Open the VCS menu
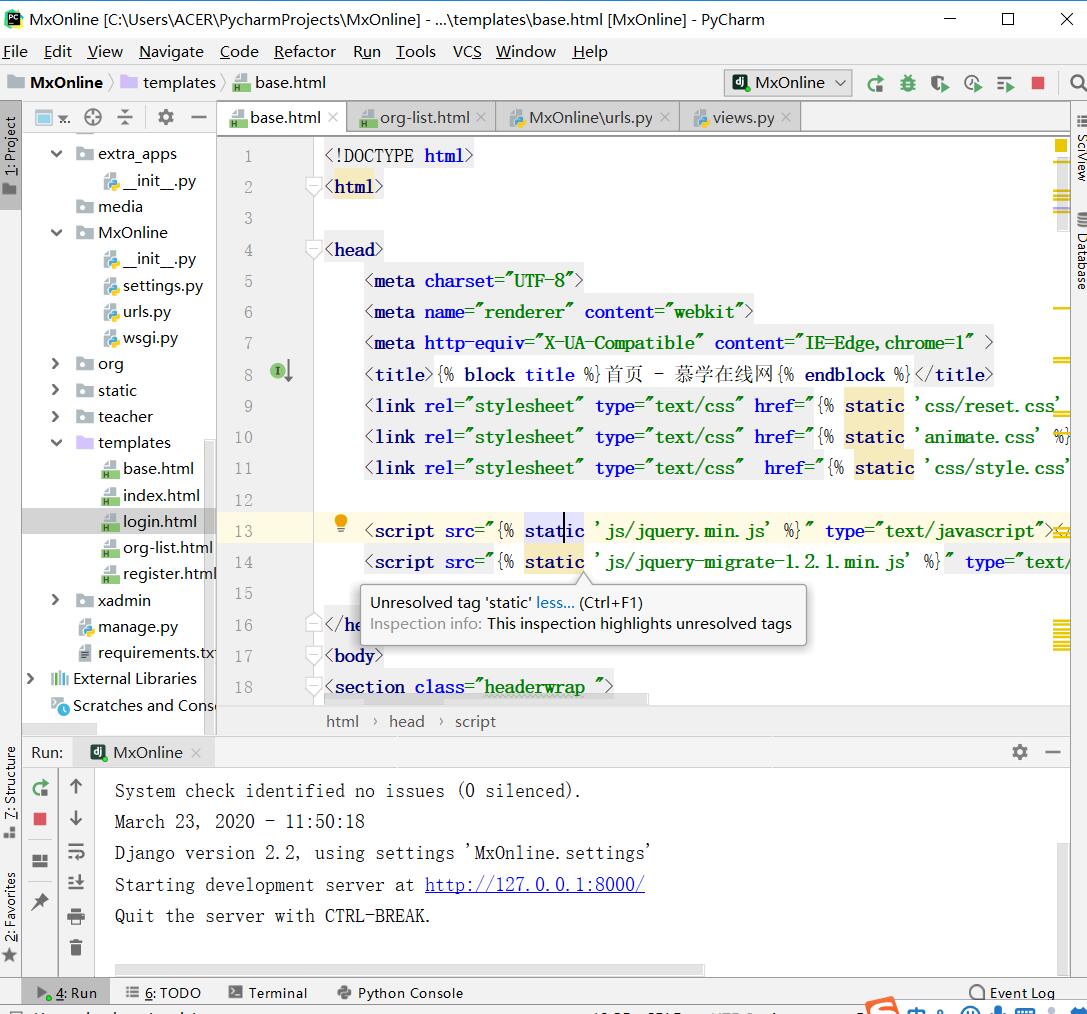Screen dimensions: 1087x1014 467,52
